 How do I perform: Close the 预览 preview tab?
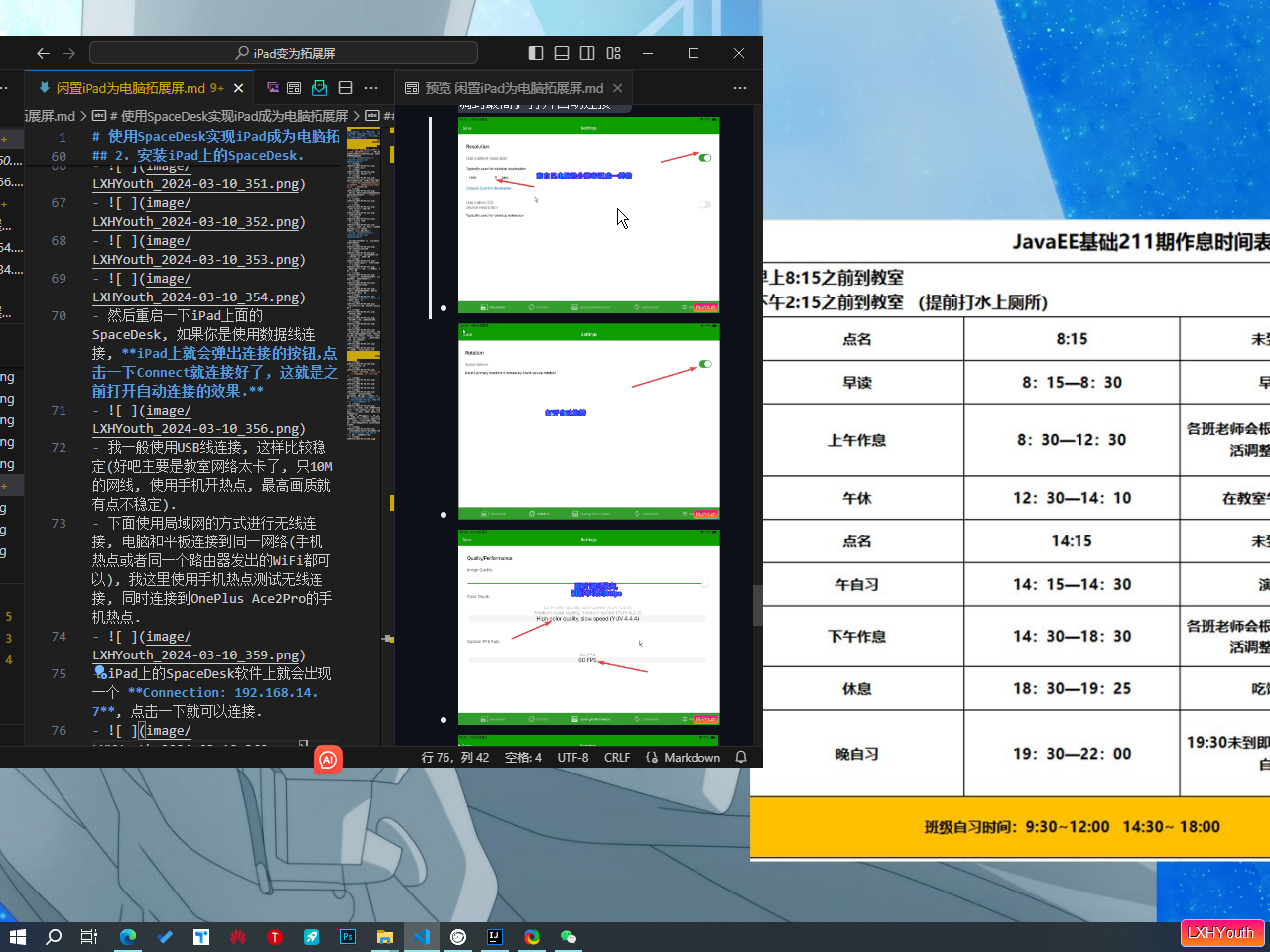(618, 88)
